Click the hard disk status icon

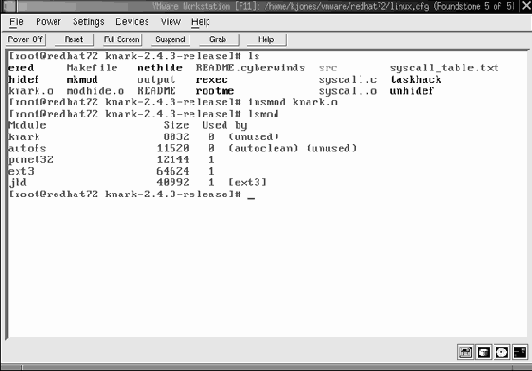tap(483, 352)
